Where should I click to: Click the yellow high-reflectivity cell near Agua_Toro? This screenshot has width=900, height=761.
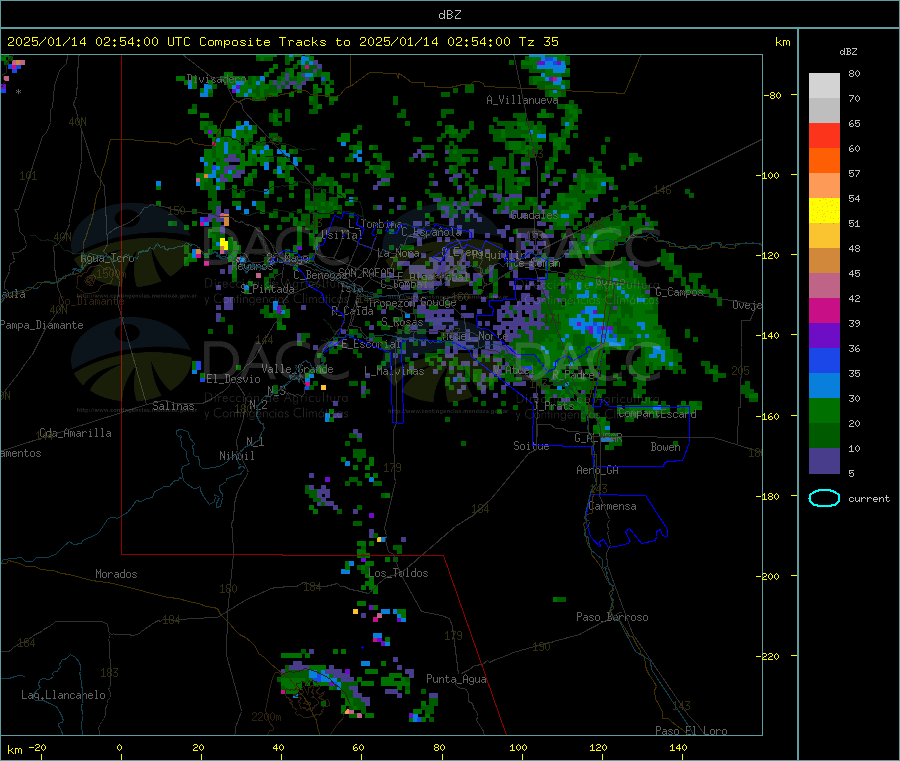coord(223,246)
